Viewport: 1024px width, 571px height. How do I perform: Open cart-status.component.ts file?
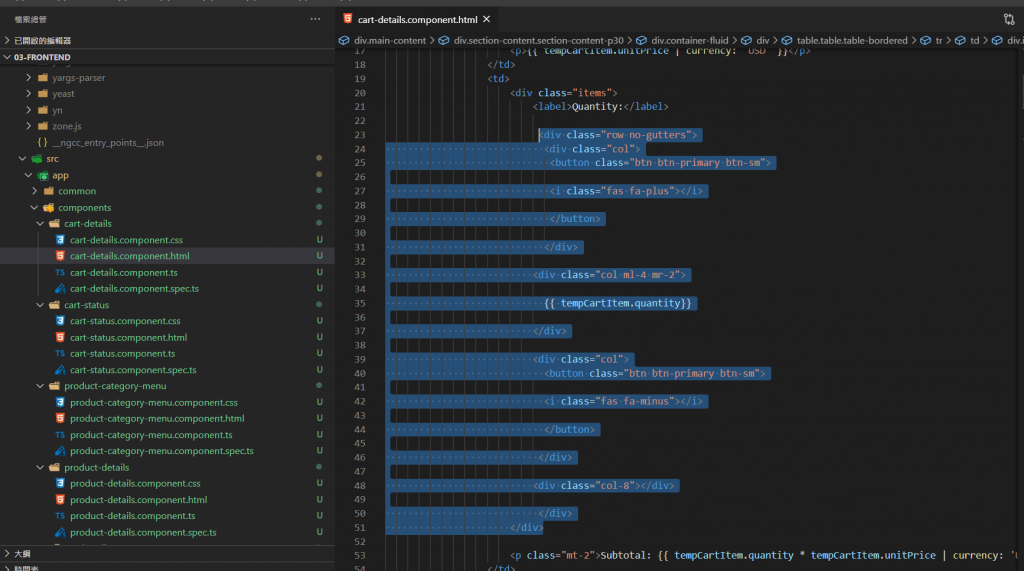(x=122, y=353)
